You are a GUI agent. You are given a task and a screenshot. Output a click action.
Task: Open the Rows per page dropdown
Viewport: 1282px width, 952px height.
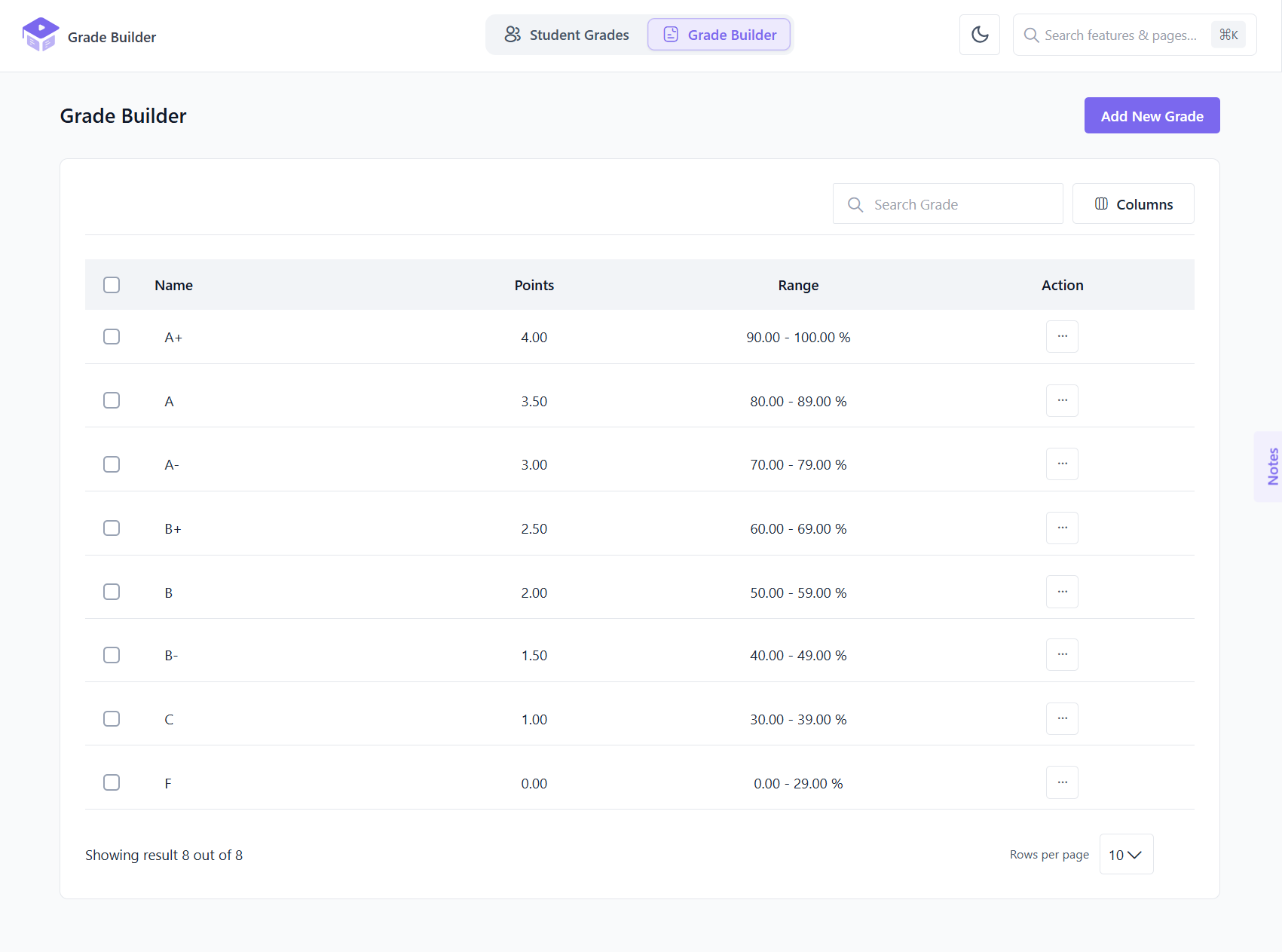click(1126, 854)
